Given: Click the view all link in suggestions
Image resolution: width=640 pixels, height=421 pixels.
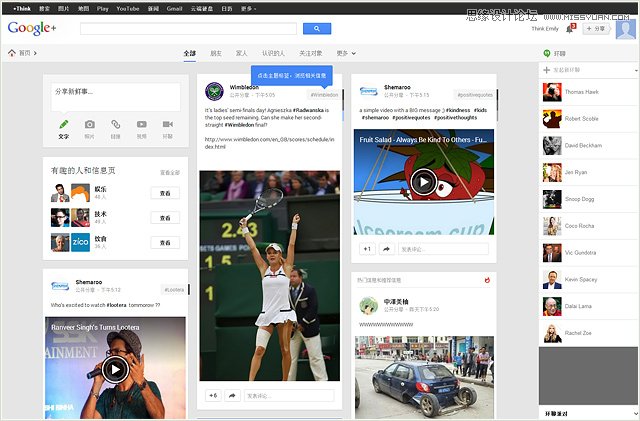Looking at the screenshot, I should (x=170, y=172).
